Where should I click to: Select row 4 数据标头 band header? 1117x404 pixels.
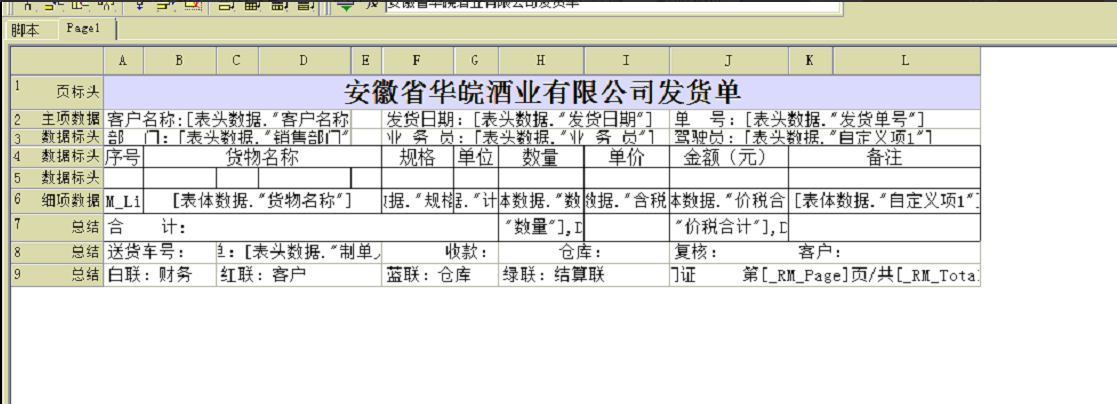point(57,157)
